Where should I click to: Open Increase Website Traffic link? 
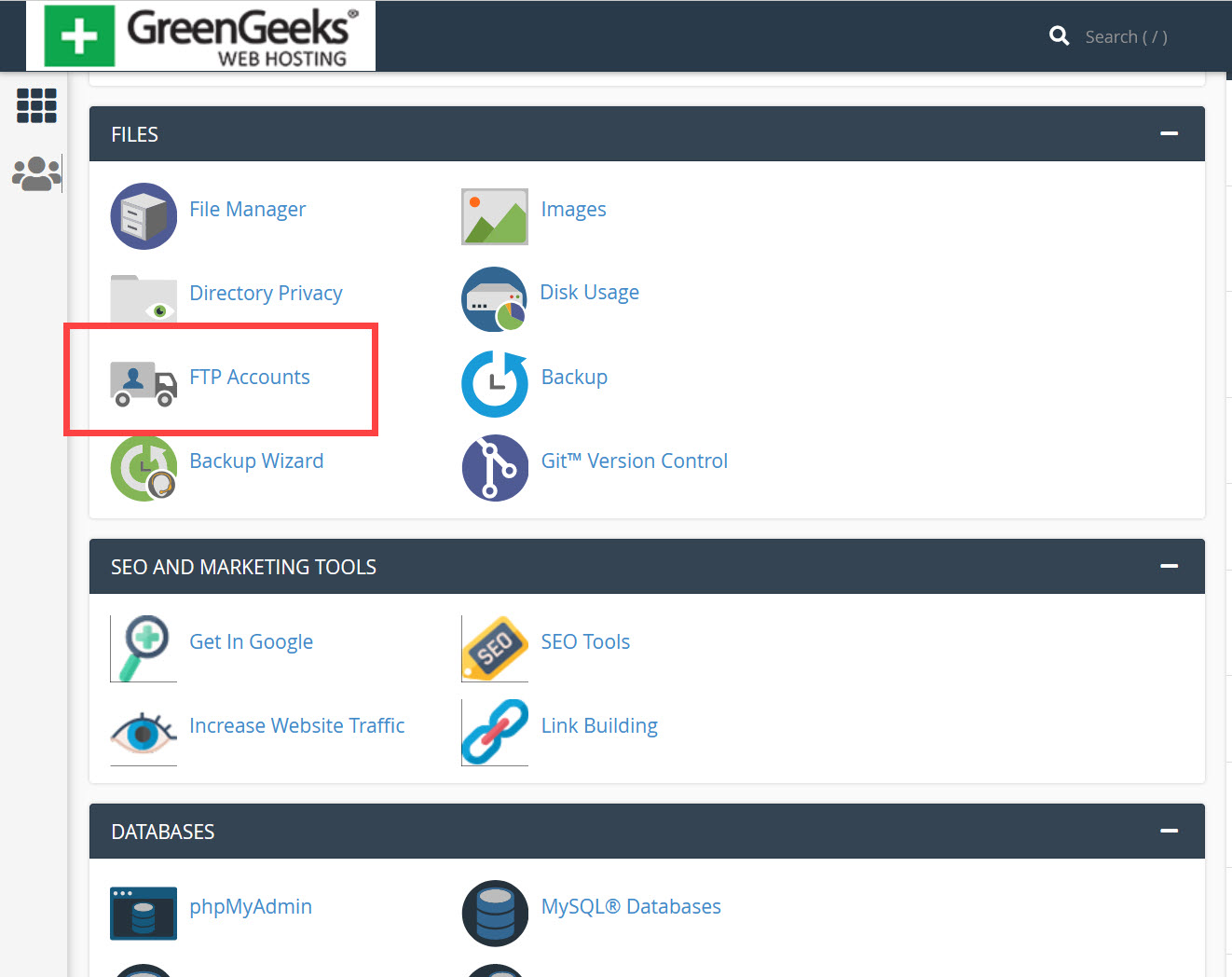[296, 725]
